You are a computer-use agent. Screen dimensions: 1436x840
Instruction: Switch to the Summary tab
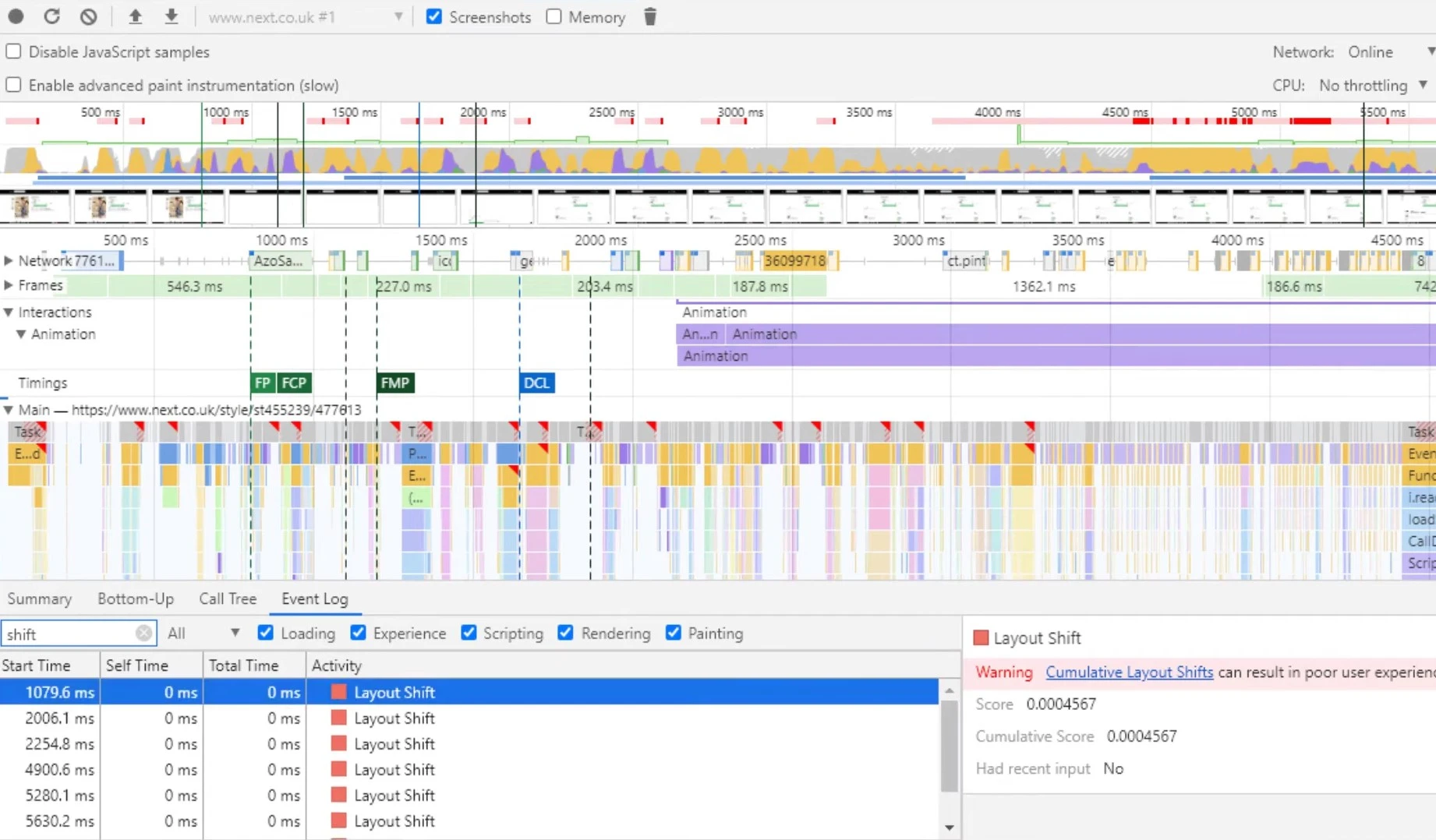40,598
